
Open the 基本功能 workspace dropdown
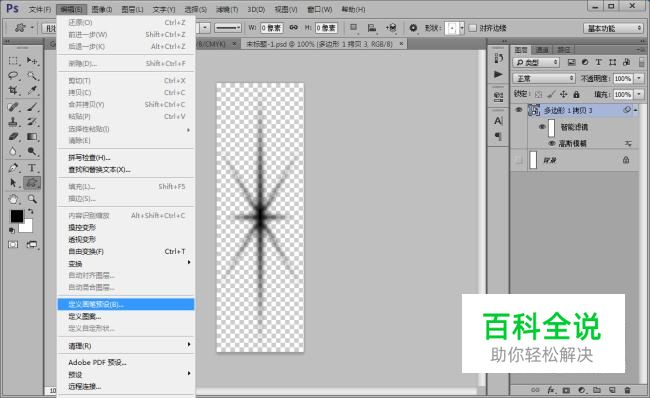pos(613,28)
